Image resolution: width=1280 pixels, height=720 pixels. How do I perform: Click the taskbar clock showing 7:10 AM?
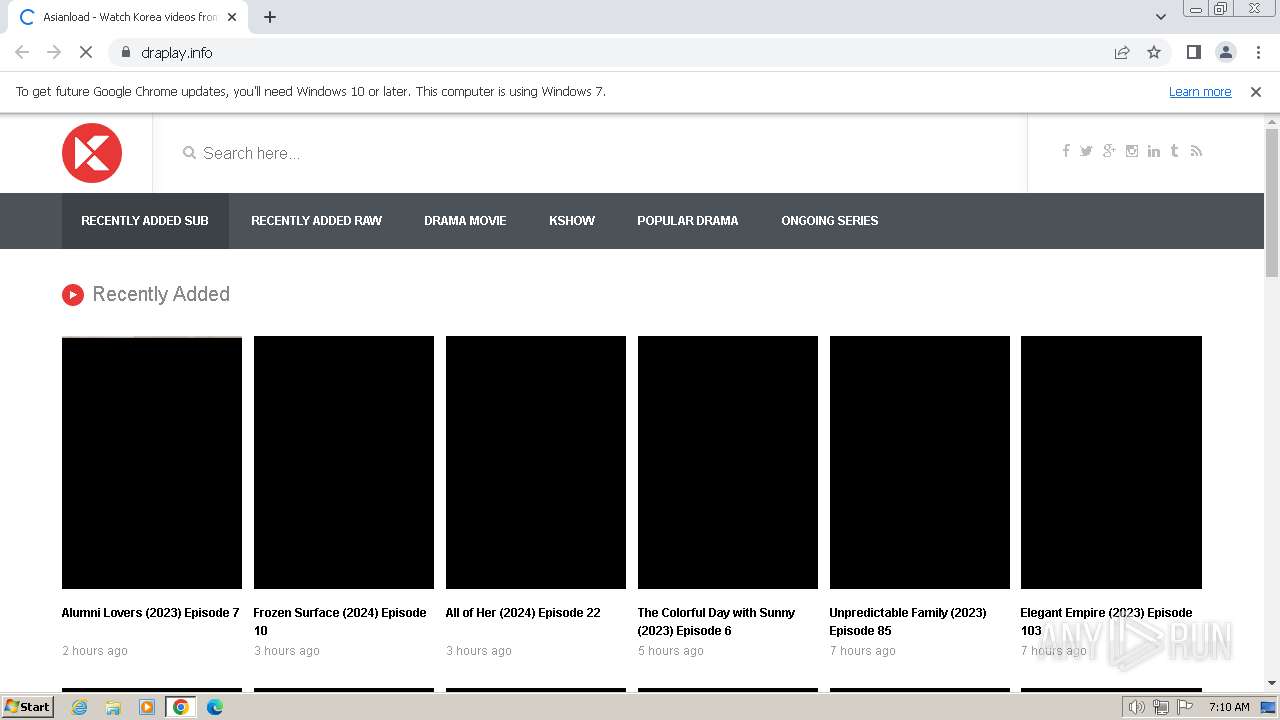click(1229, 707)
